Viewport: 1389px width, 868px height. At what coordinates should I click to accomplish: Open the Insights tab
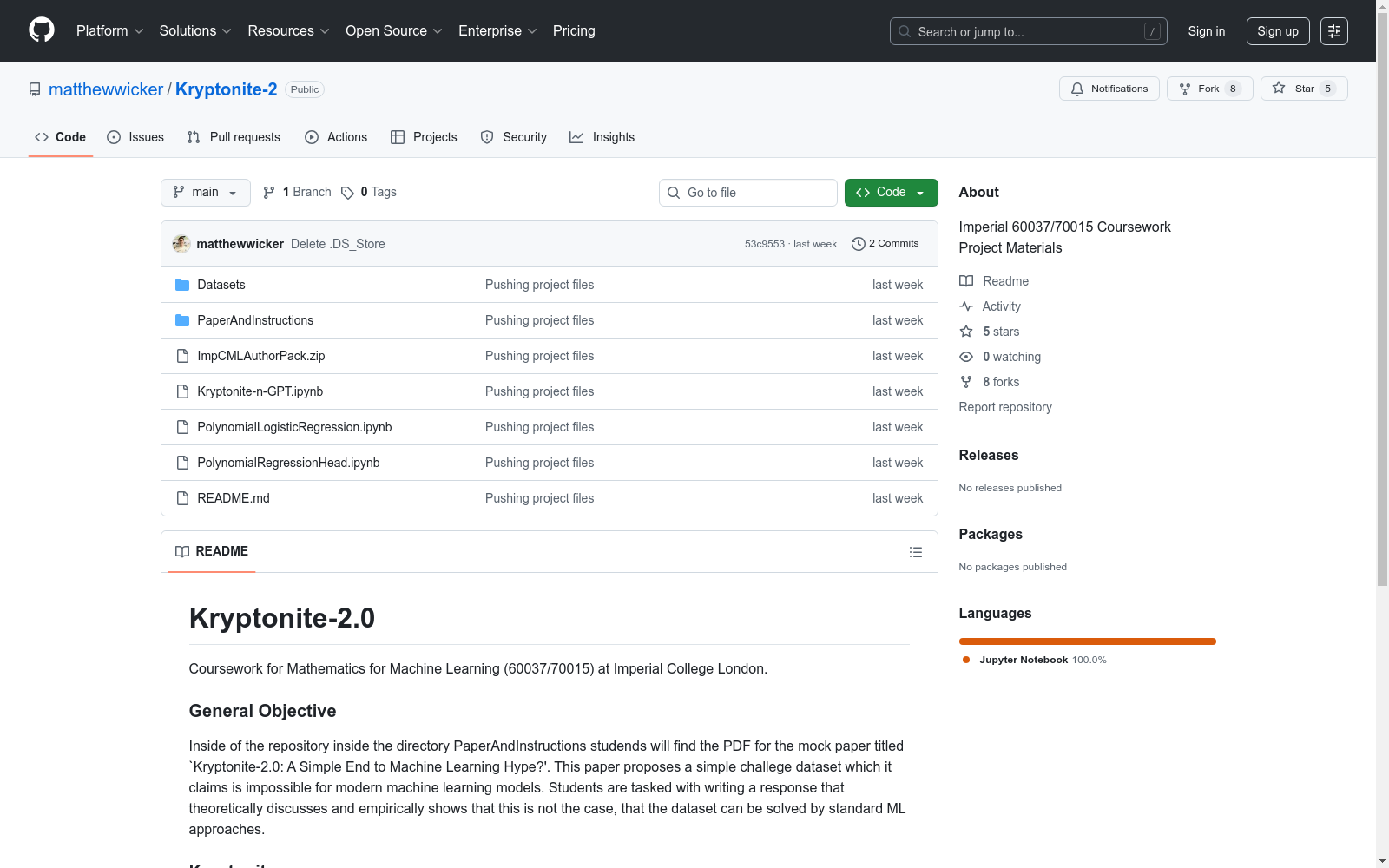(602, 137)
